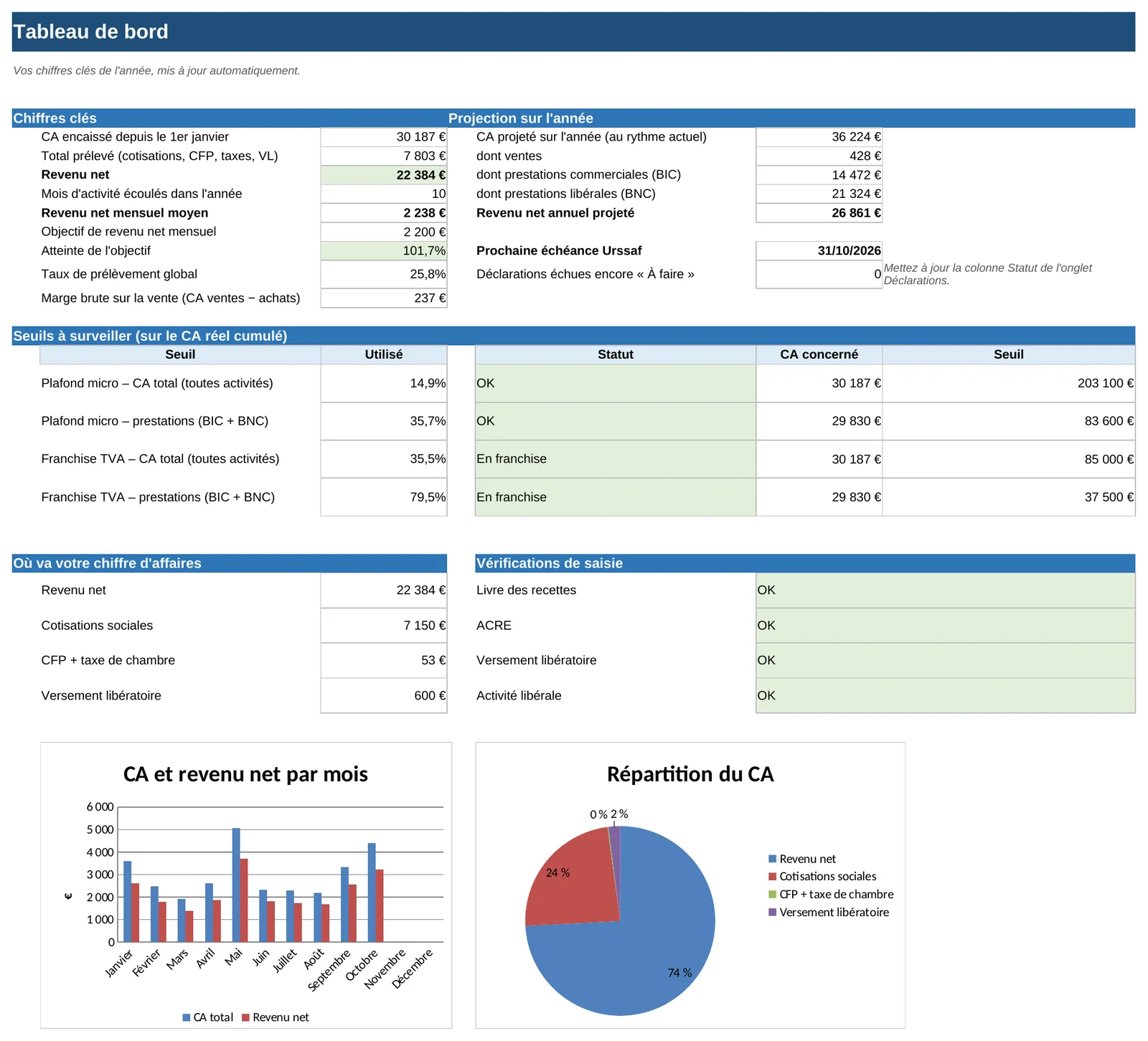Click the 'Revenu net' legend entry under bar chart
The height and width of the screenshot is (1041, 1148).
pyautogui.click(x=276, y=1017)
